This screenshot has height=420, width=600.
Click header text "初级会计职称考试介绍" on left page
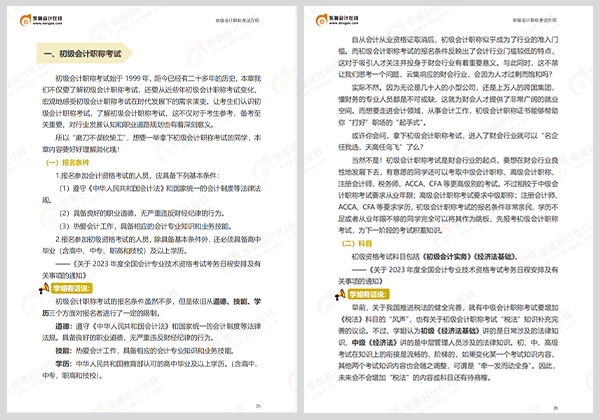point(237,20)
